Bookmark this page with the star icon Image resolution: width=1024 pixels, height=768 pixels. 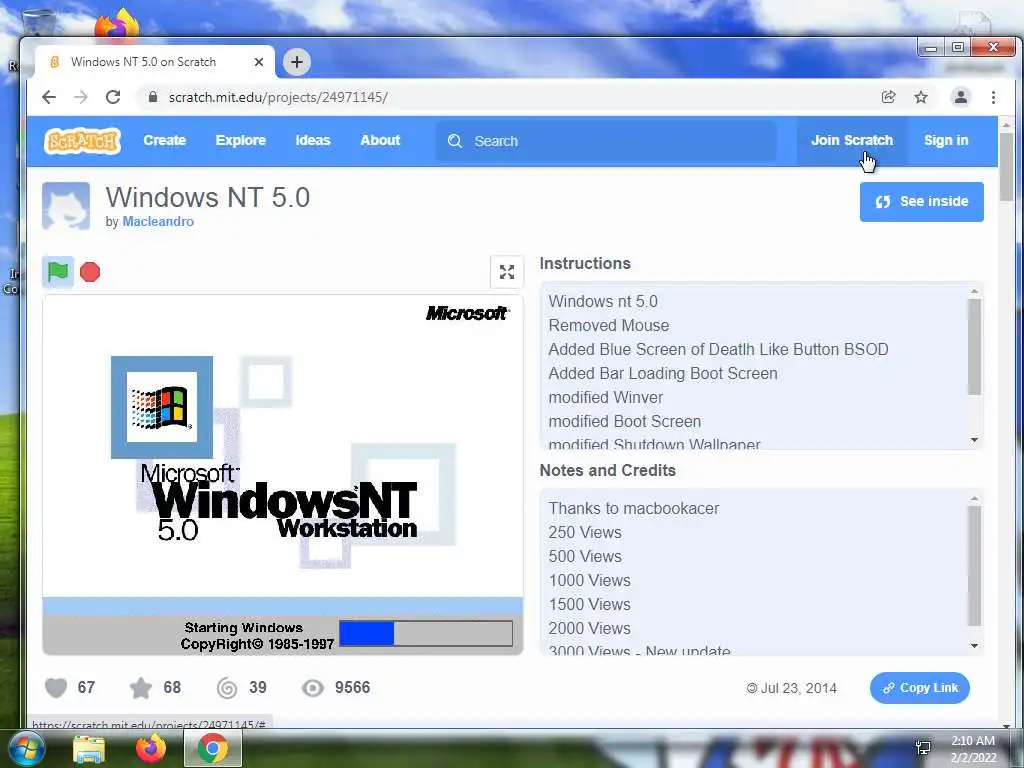click(x=921, y=97)
